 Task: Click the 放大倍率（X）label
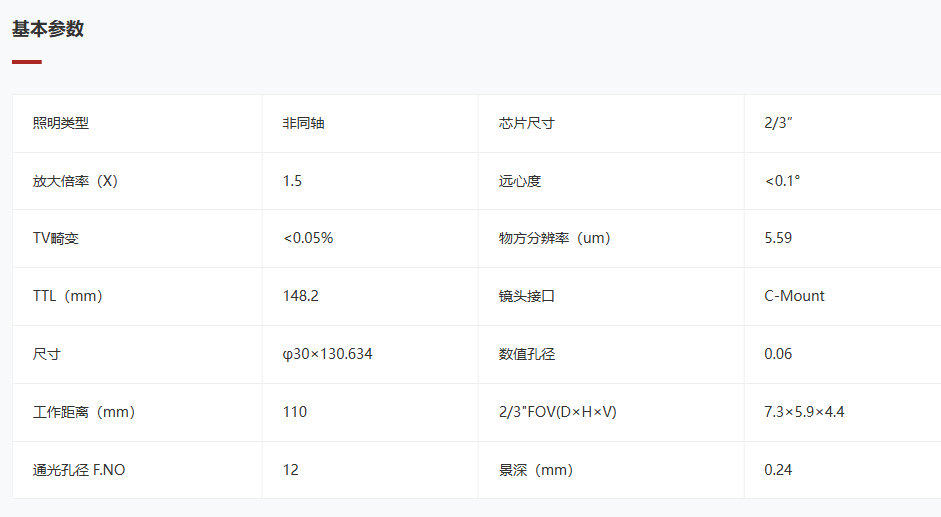[75, 181]
